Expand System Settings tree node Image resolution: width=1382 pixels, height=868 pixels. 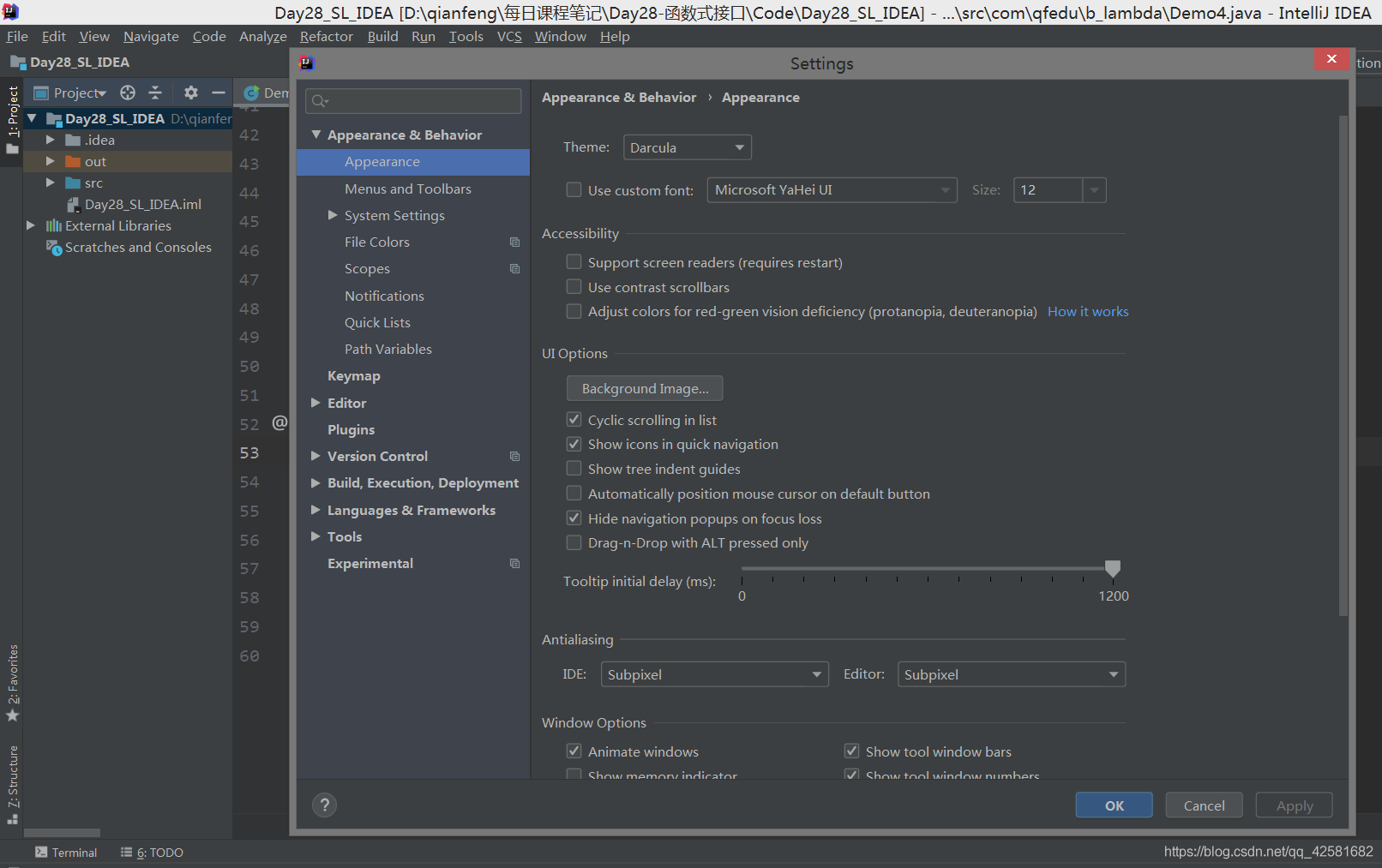tap(333, 216)
